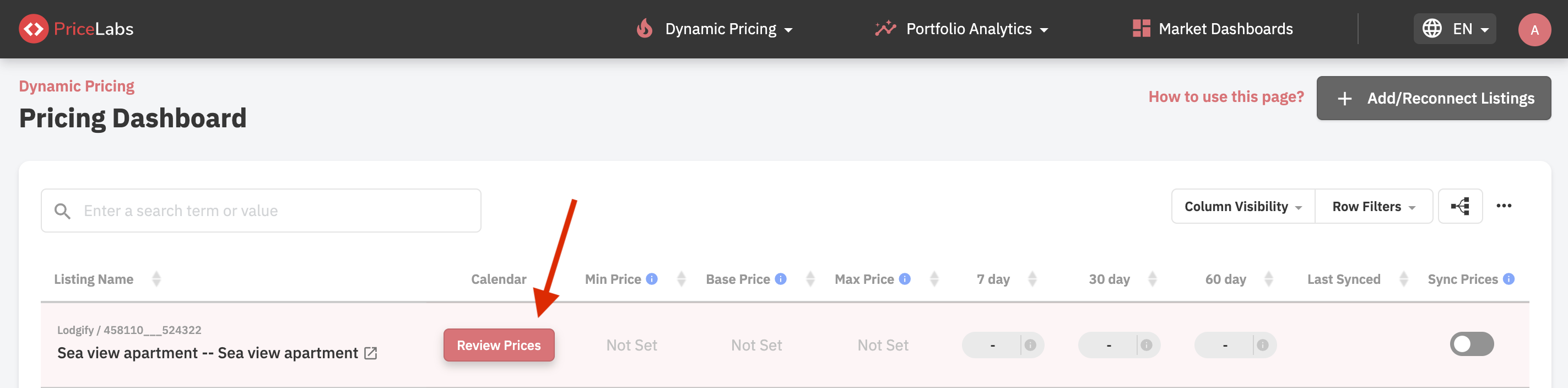Open the group listings hierarchy icon
The height and width of the screenshot is (388, 1568).
(1459, 207)
